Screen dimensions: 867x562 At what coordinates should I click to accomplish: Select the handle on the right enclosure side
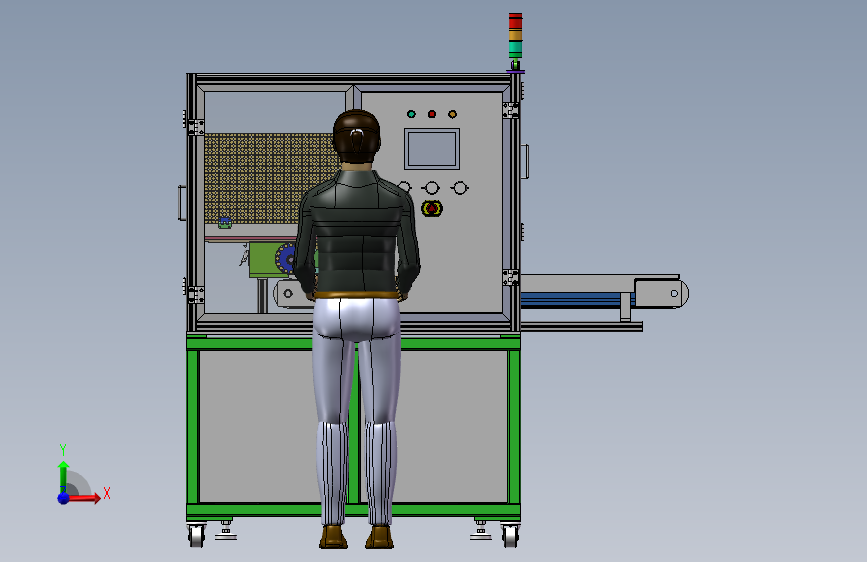pos(525,161)
